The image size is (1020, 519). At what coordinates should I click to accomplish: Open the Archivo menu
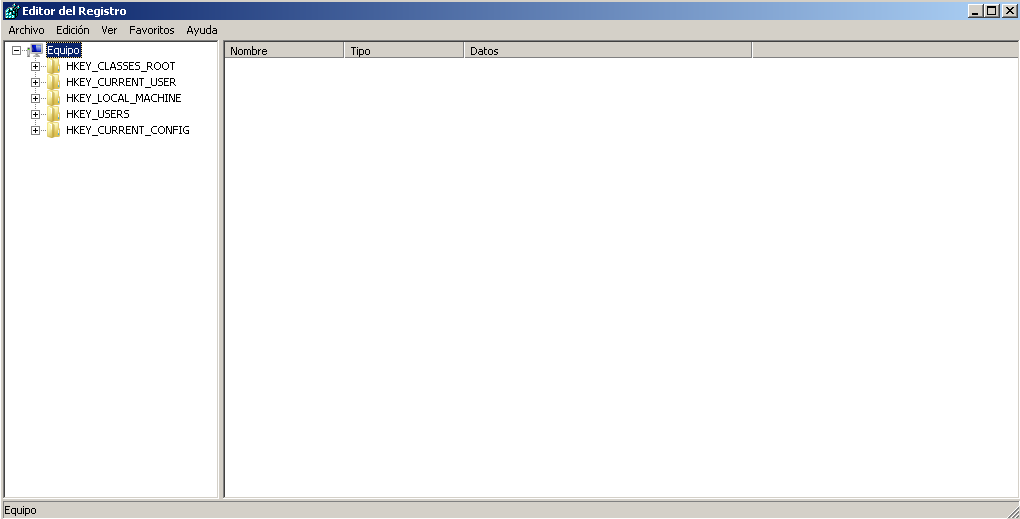coord(26,30)
